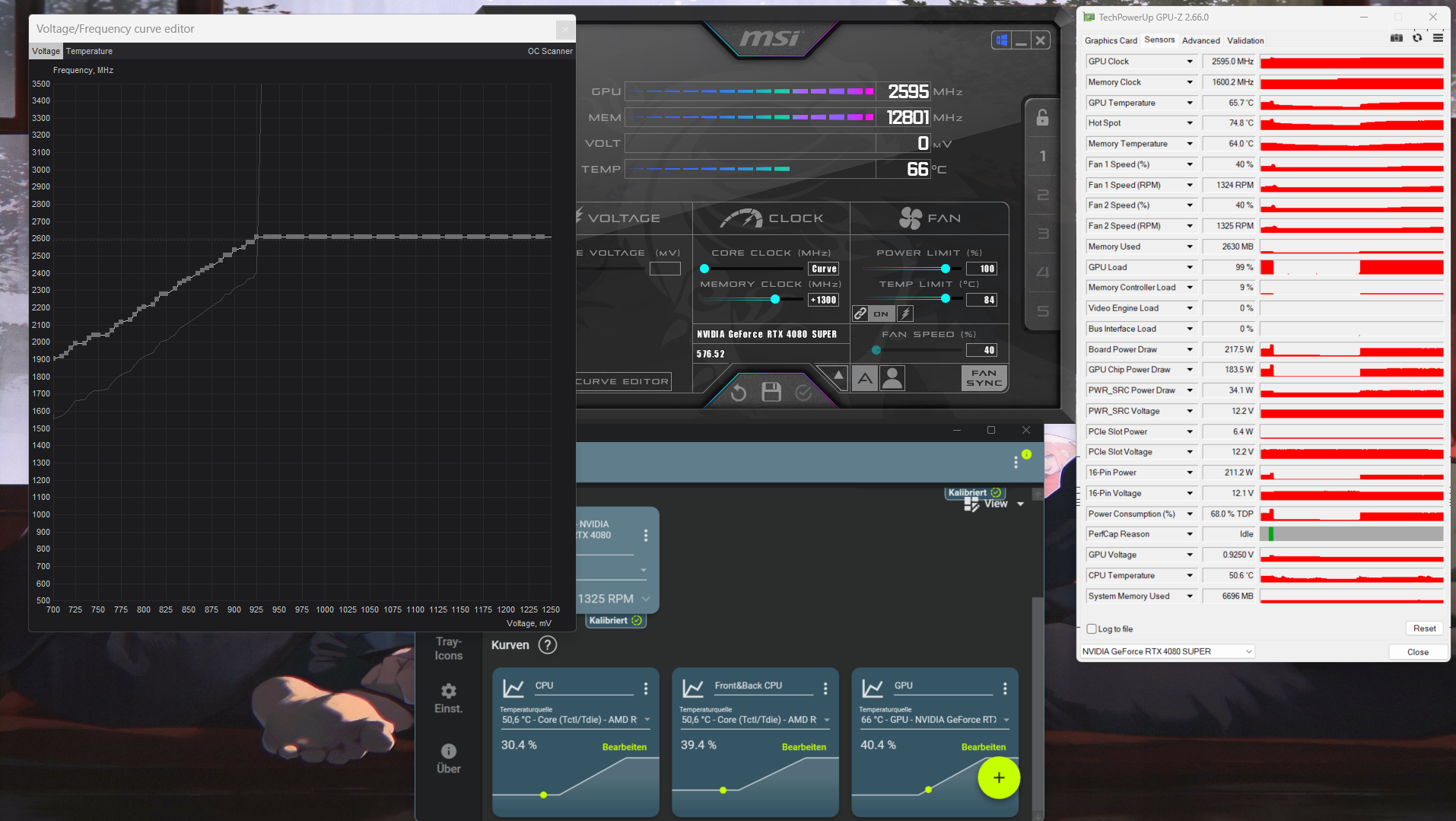Open the GPU-Z hamburger menu

click(x=1438, y=38)
